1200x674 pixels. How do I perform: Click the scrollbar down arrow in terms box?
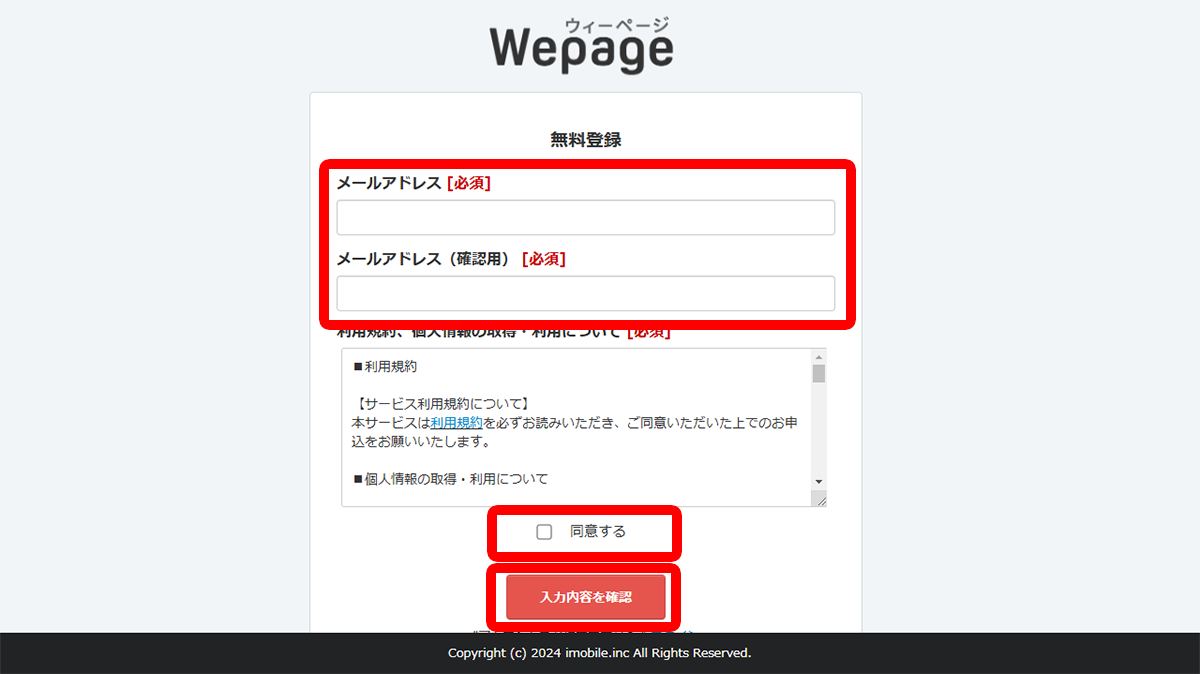point(818,481)
